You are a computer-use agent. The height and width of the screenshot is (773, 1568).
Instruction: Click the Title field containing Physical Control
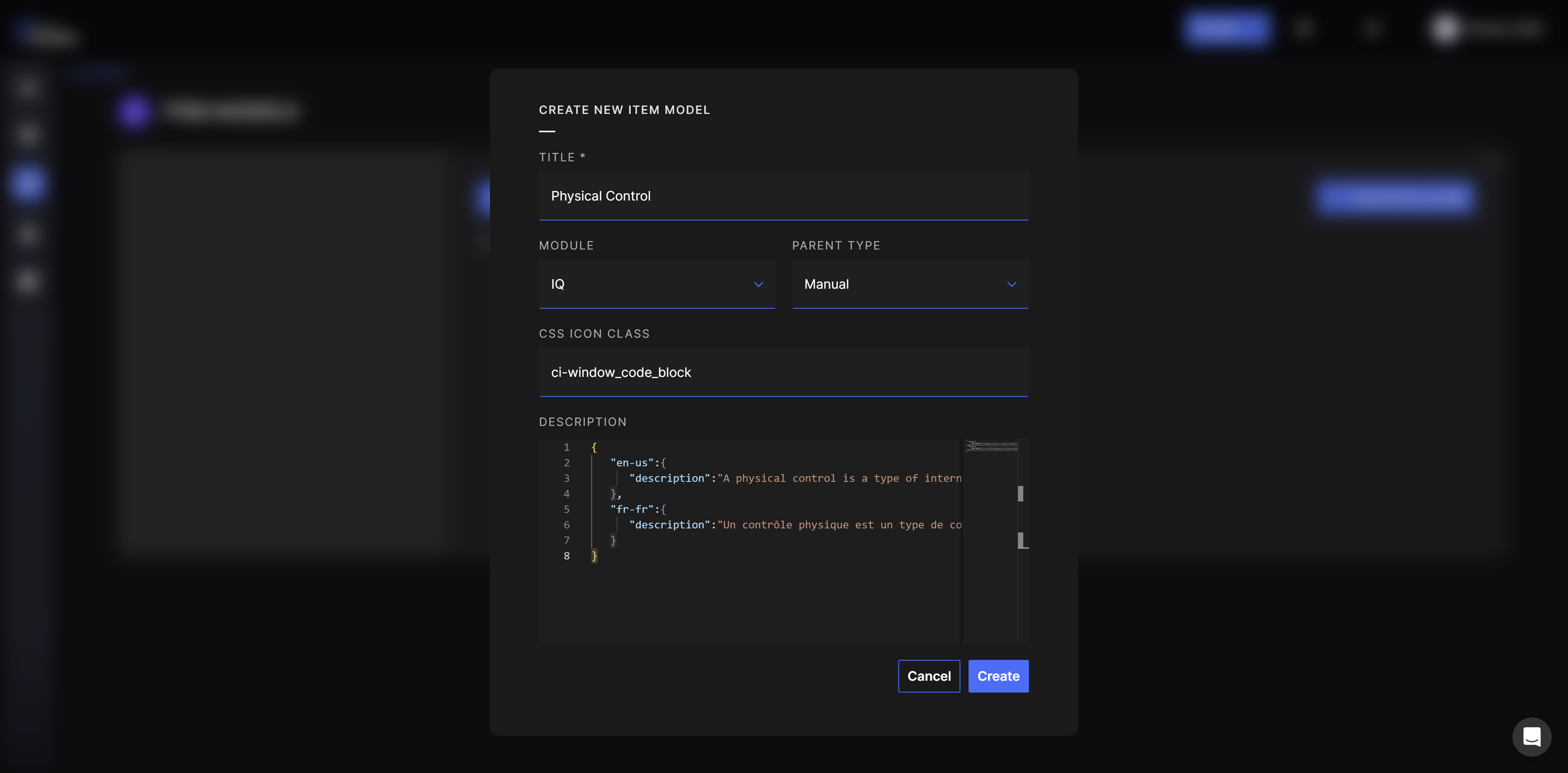pyautogui.click(x=783, y=195)
